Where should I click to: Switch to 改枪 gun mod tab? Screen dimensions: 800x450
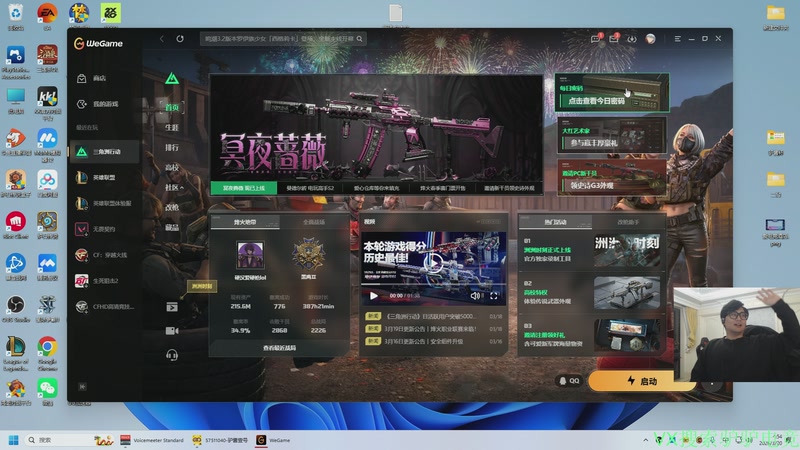(x=172, y=207)
